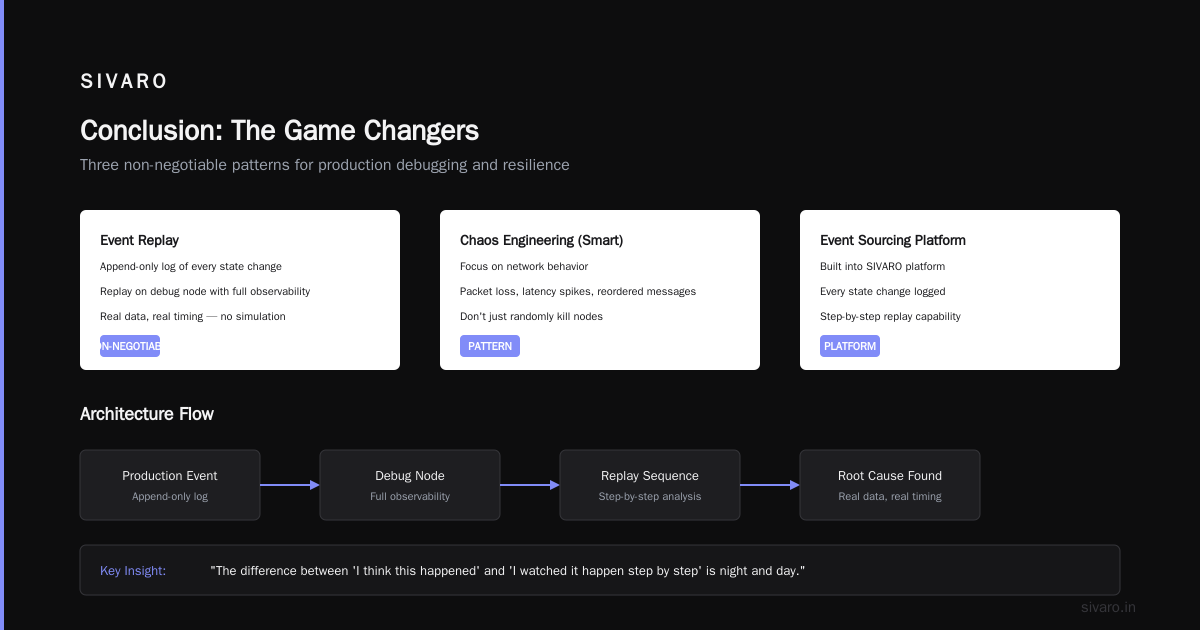The image size is (1200, 630).
Task: Click the PATTERN badge
Action: (x=490, y=346)
